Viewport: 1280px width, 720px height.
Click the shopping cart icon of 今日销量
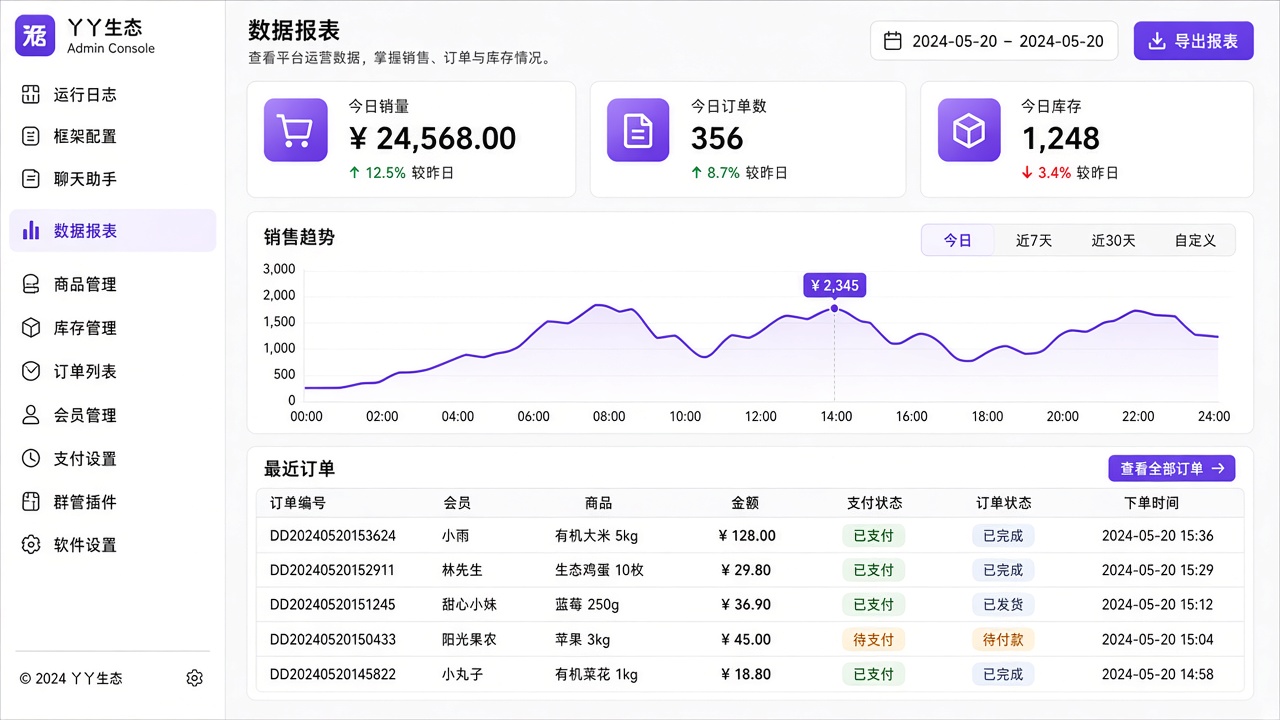click(x=295, y=130)
